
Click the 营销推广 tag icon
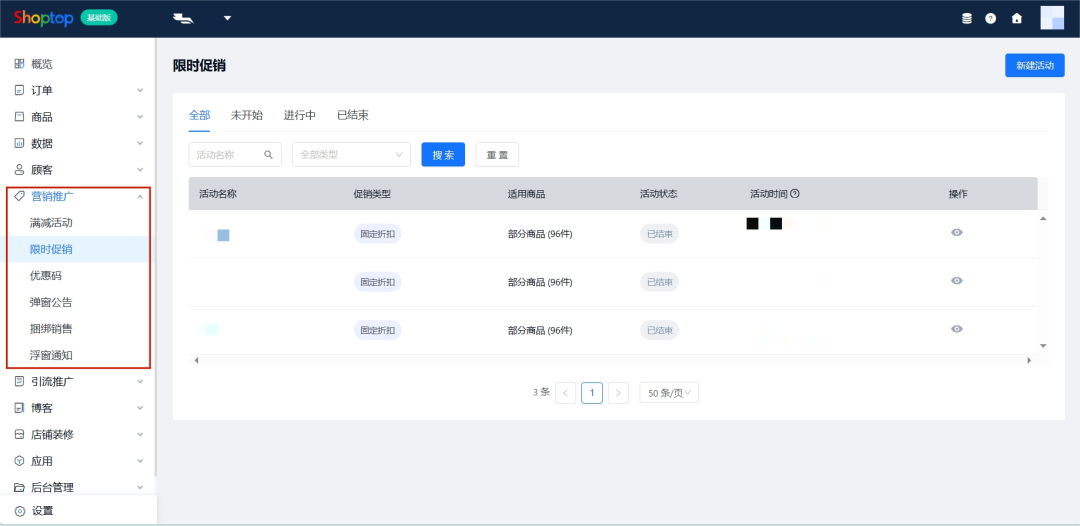coord(19,196)
